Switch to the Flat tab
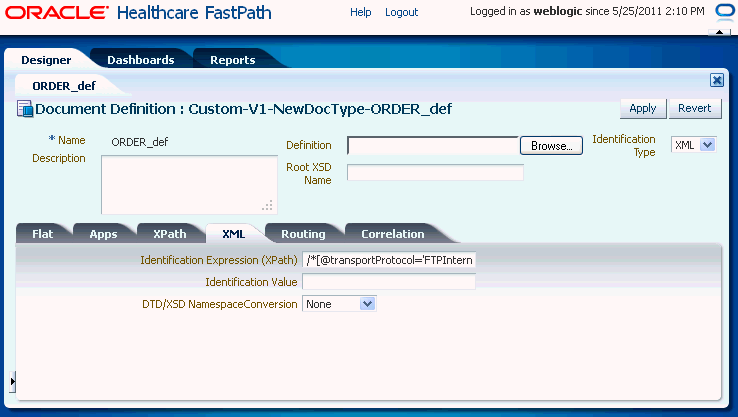The height and width of the screenshot is (417, 738). [43, 234]
